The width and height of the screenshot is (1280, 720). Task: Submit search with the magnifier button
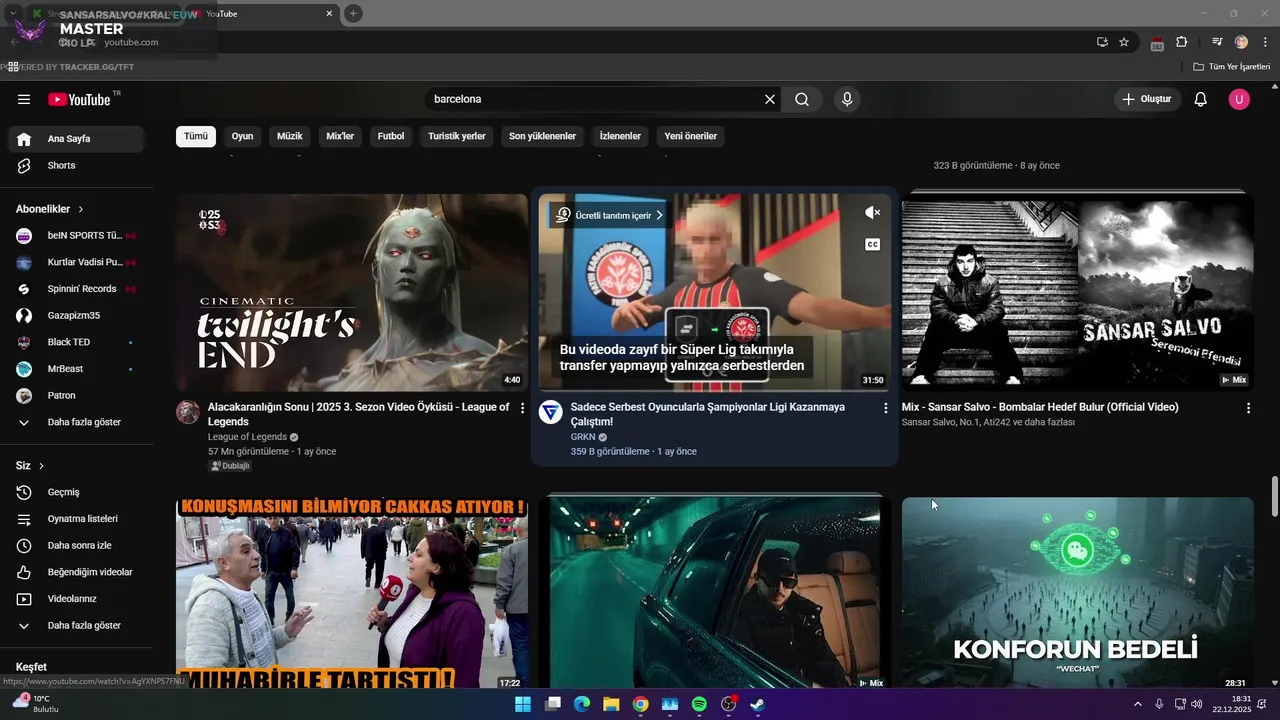pos(802,99)
